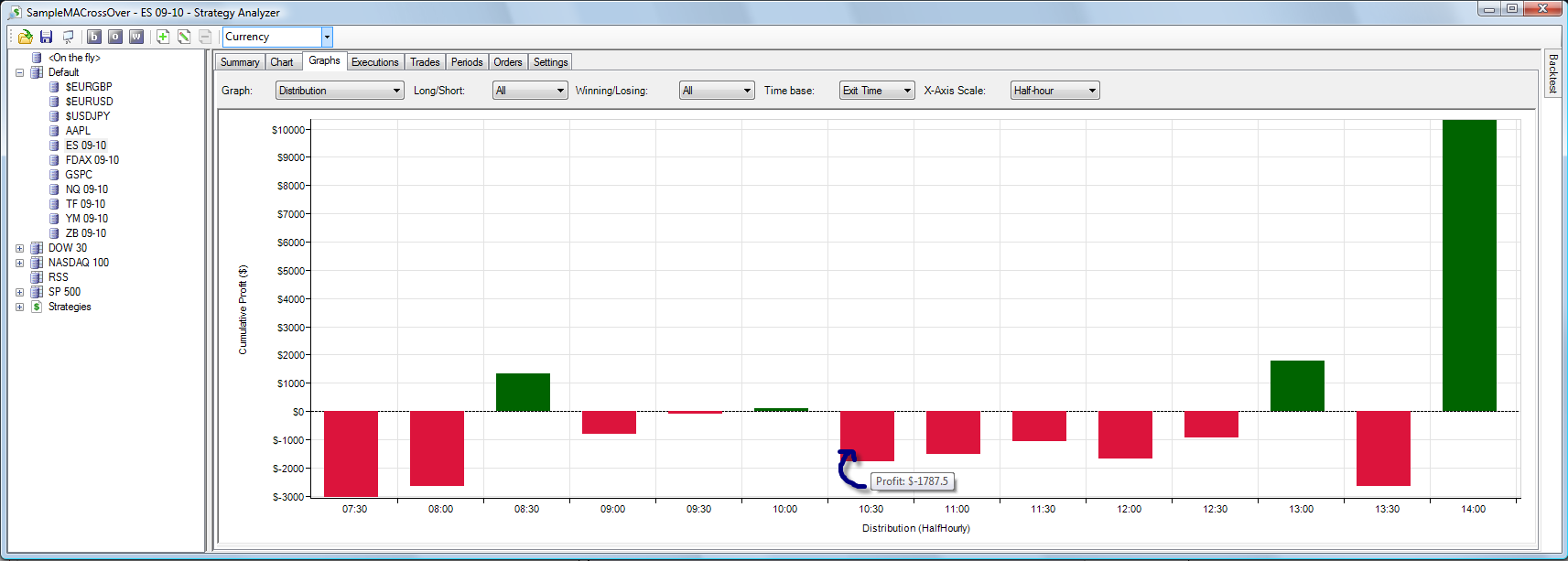Screen dimensions: 1568x561
Task: Switch to the Chart tab
Action: (282, 62)
